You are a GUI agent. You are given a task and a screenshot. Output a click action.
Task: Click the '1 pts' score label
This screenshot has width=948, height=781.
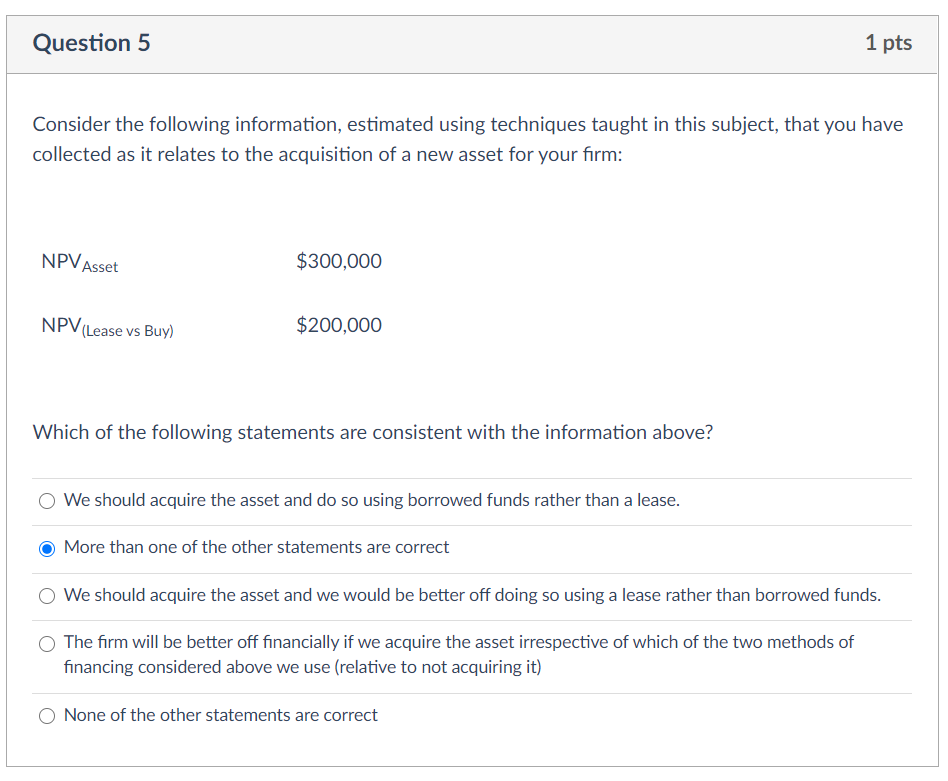(x=888, y=43)
